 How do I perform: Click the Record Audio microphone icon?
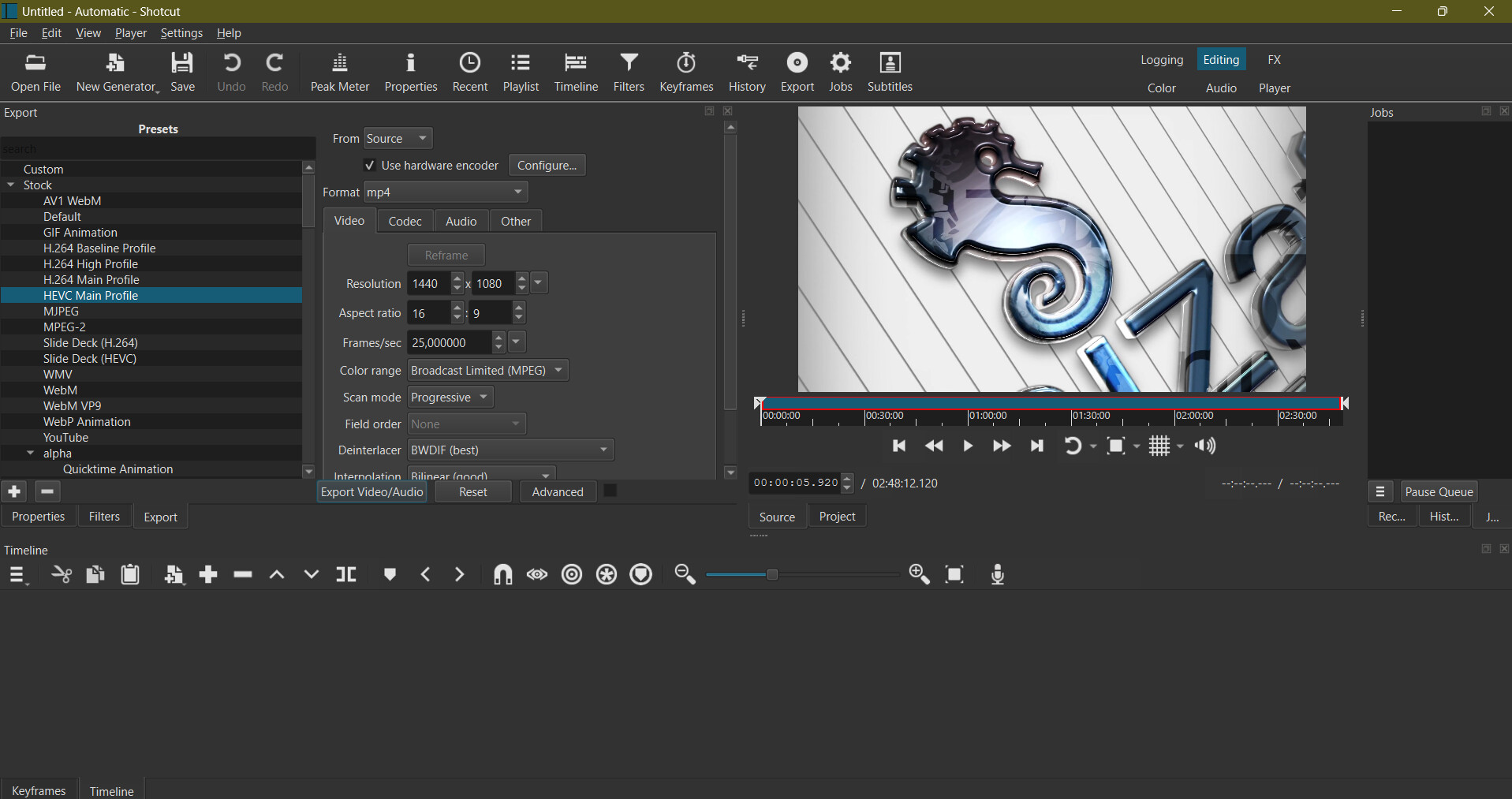[997, 575]
